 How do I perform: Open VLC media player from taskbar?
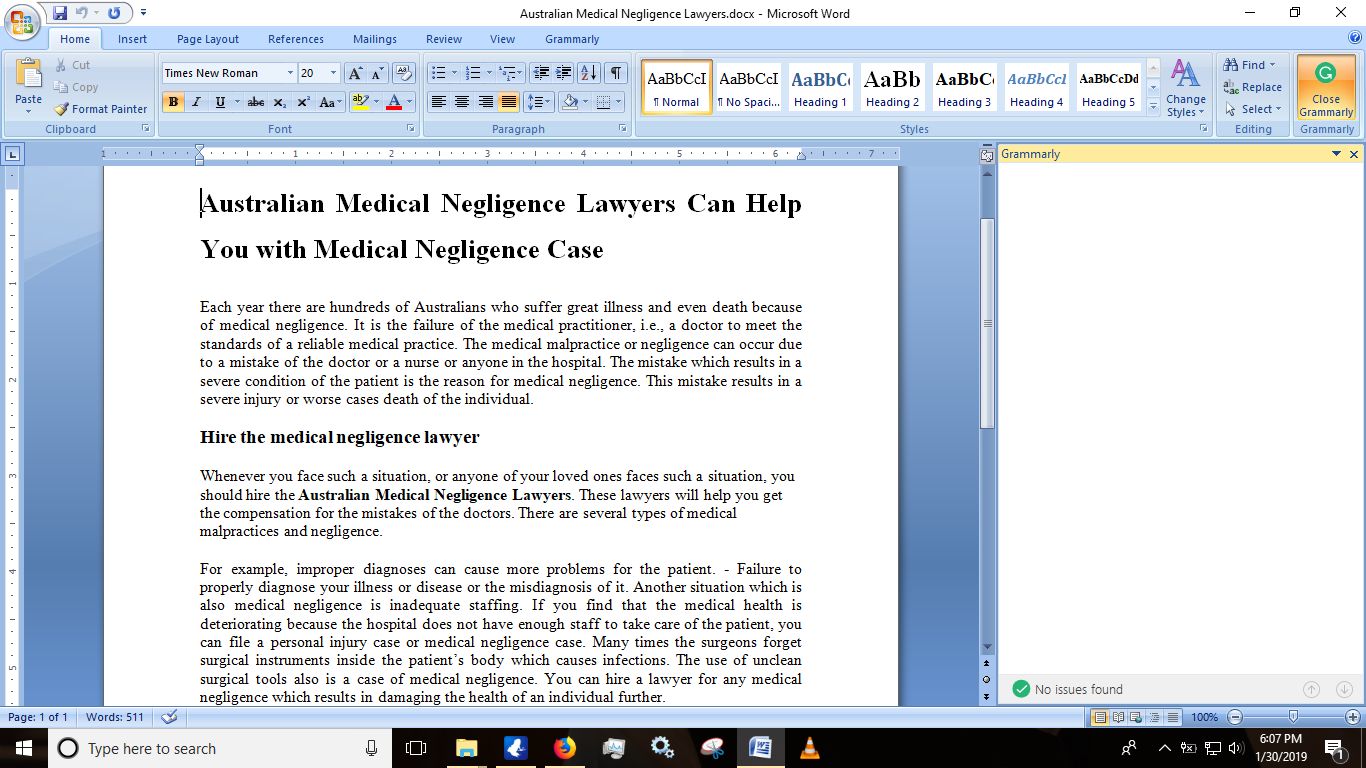[809, 748]
